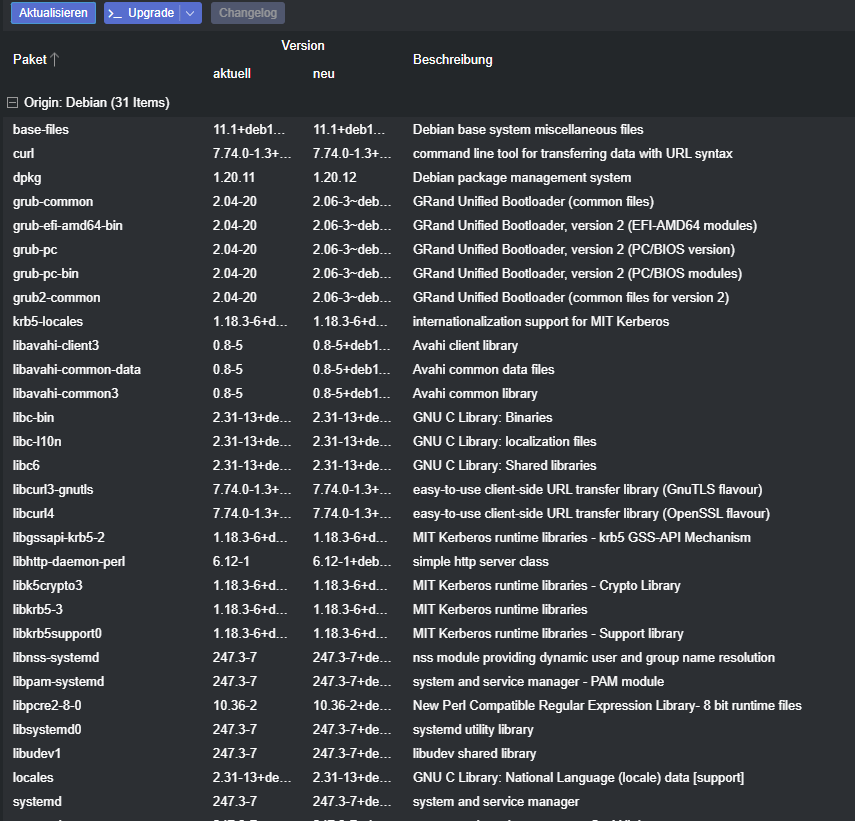Select the libgssapi-krb5-2 package row
The height and width of the screenshot is (821, 855).
point(429,537)
